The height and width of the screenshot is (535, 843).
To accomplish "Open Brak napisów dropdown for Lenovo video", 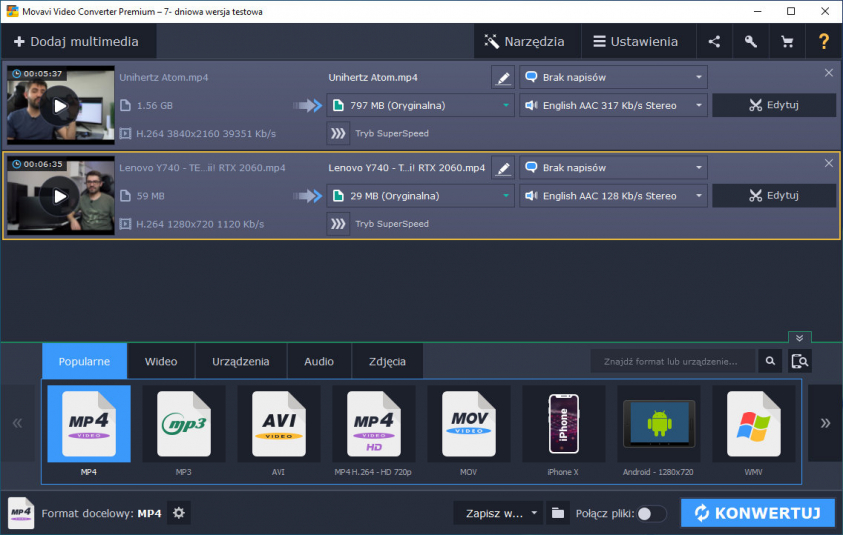I will point(612,168).
